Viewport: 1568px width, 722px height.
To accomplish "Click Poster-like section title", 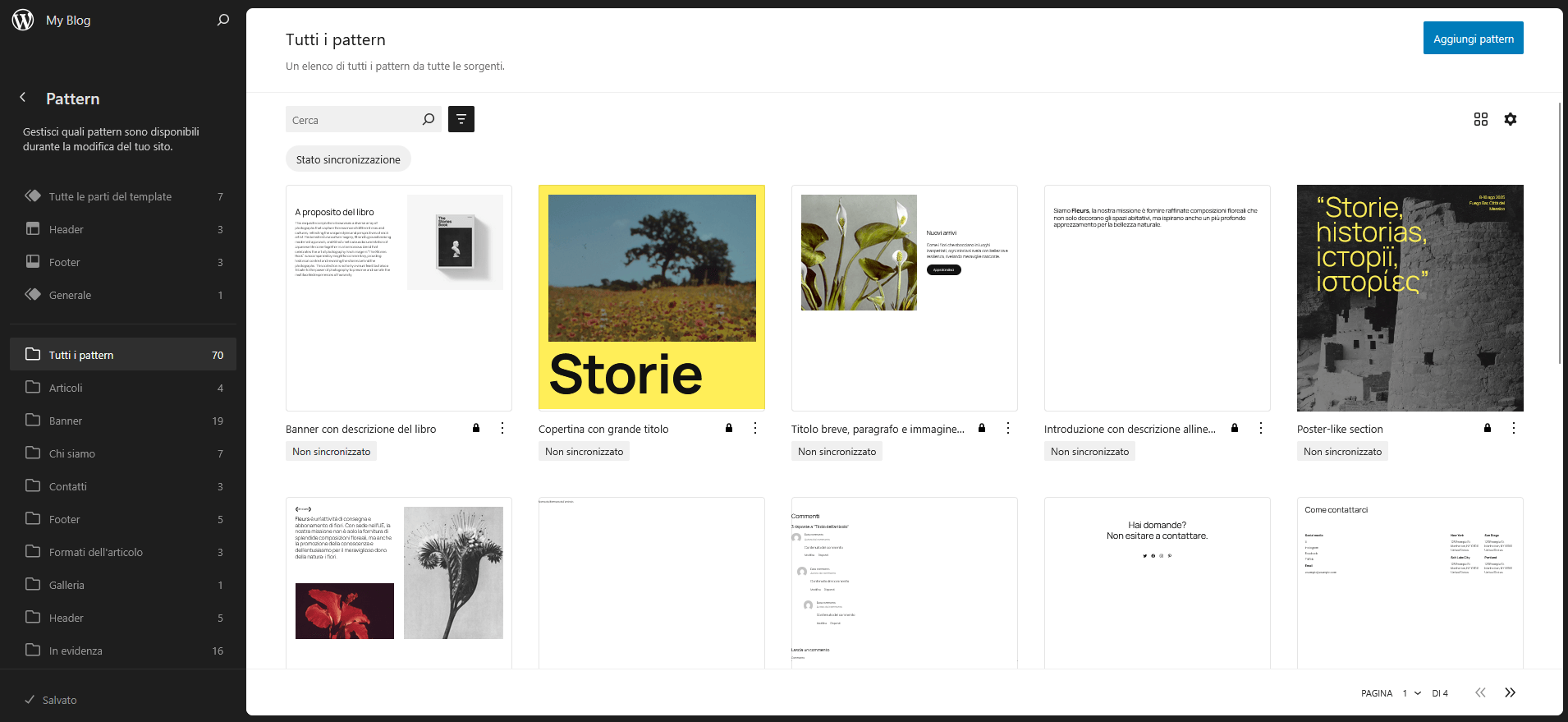I will 1340,429.
